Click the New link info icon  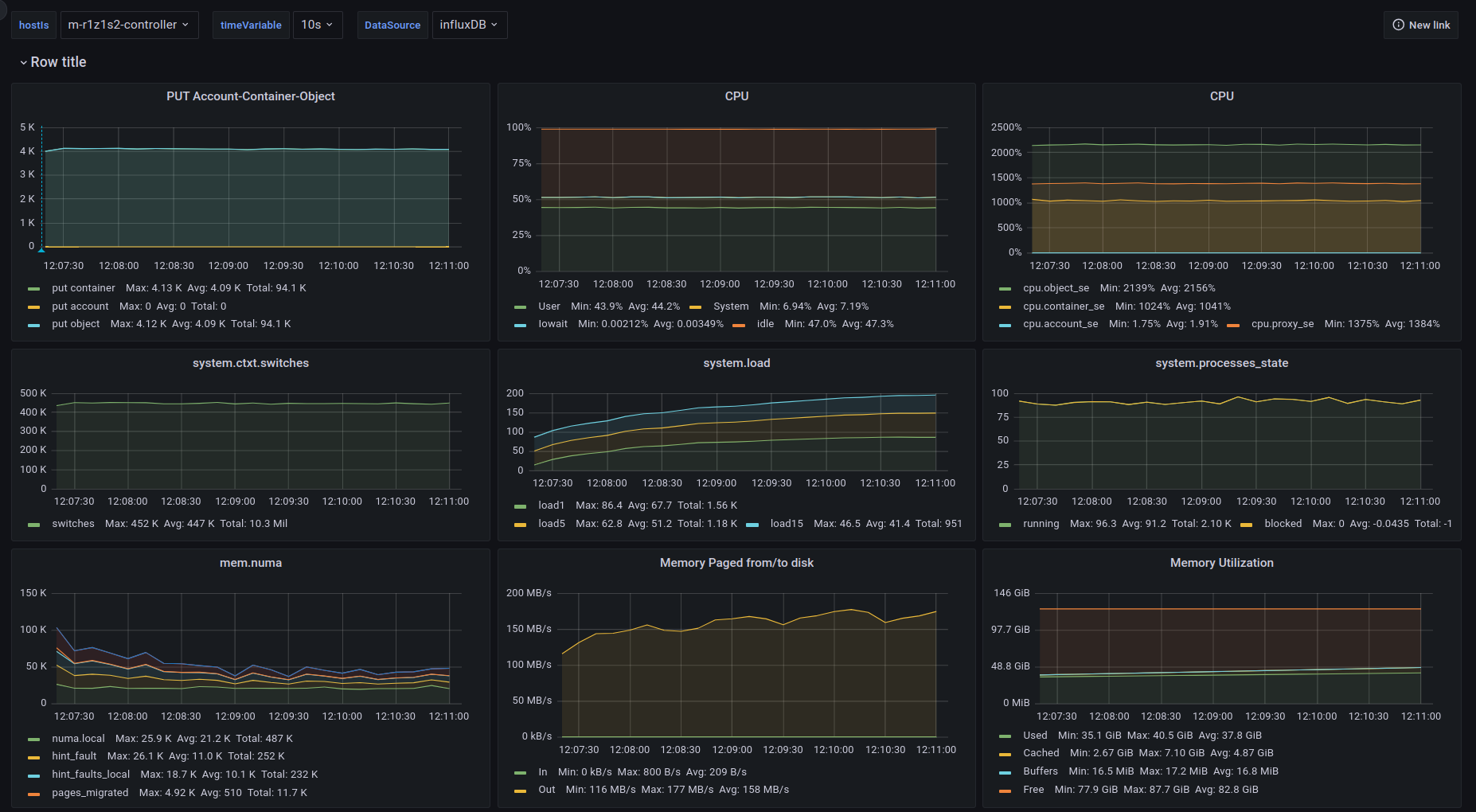1398,25
